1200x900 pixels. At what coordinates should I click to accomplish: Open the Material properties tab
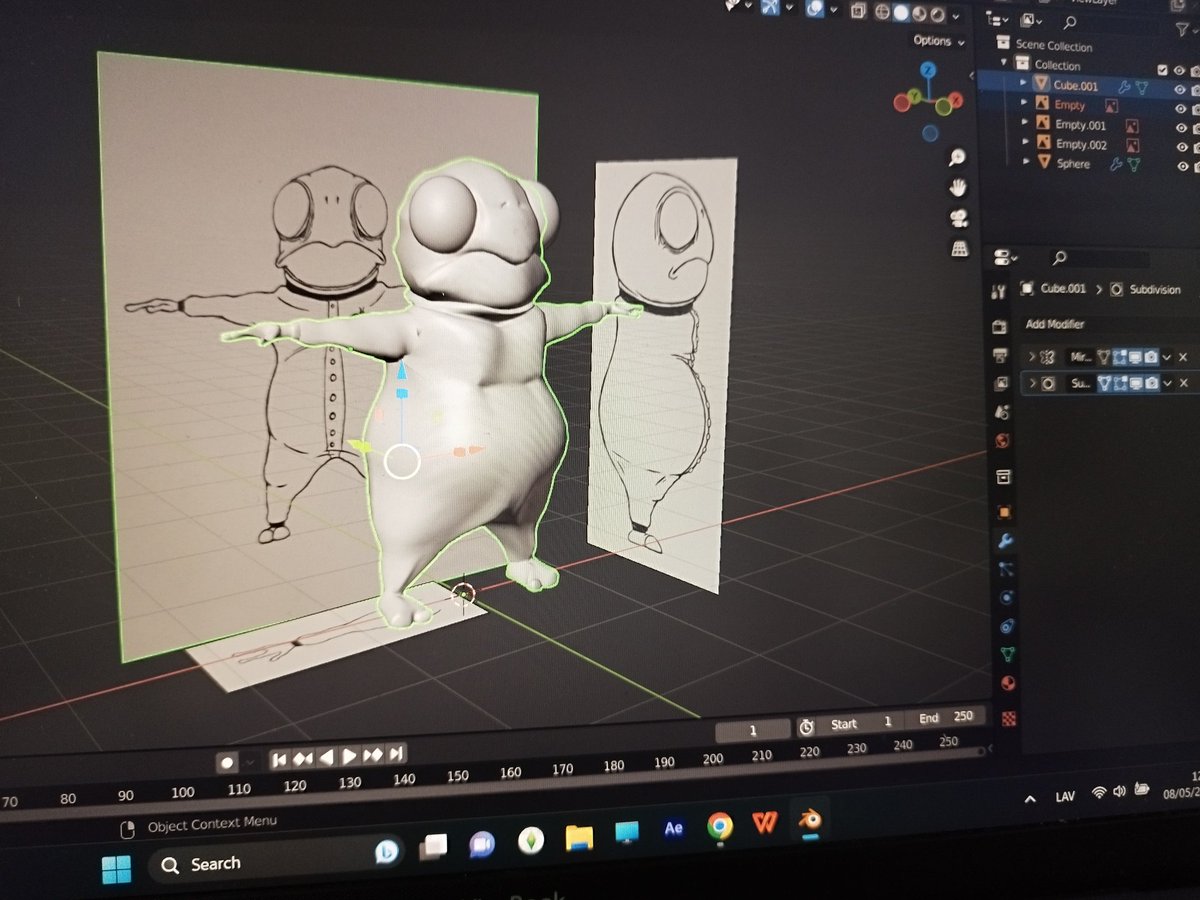[1010, 685]
